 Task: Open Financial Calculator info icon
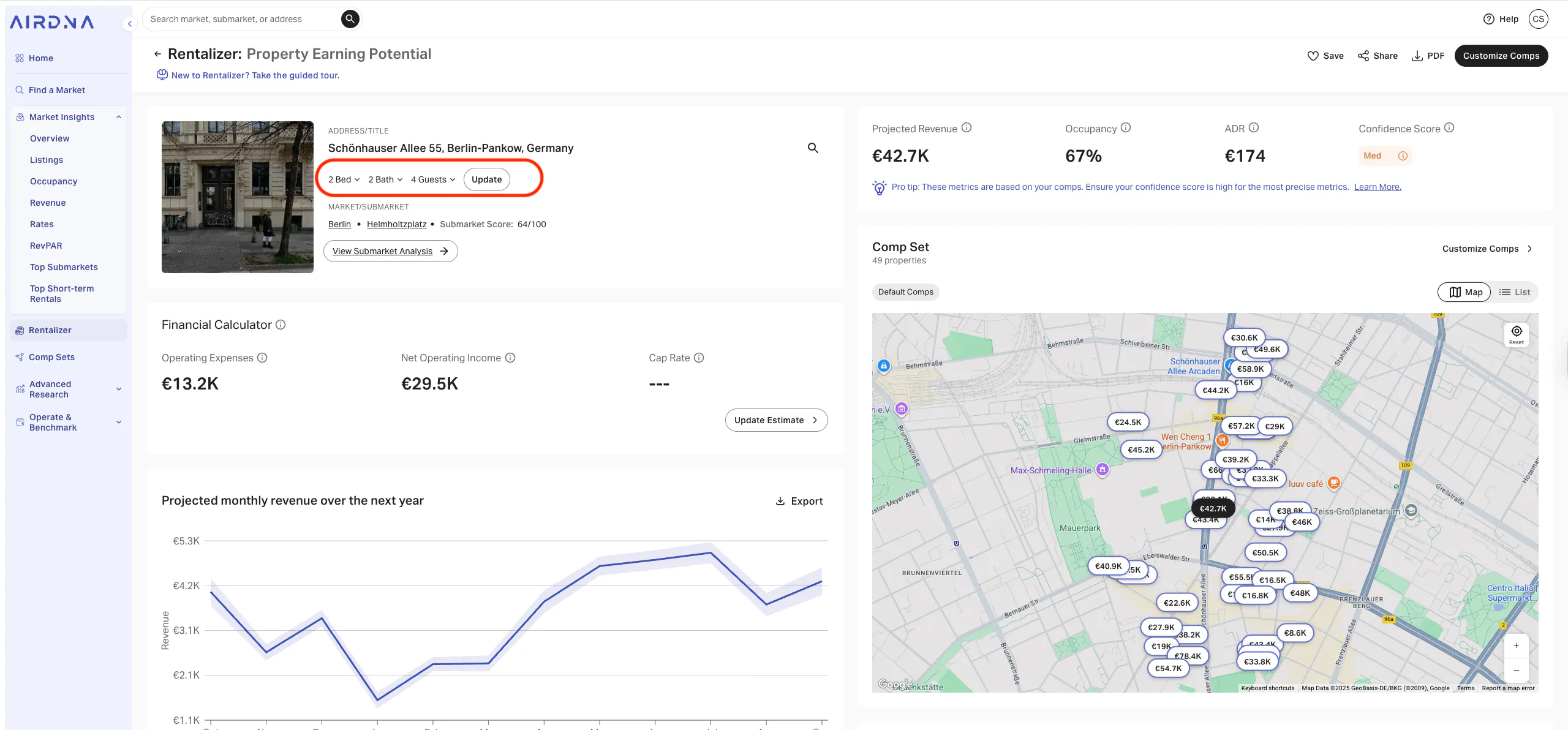coord(281,325)
